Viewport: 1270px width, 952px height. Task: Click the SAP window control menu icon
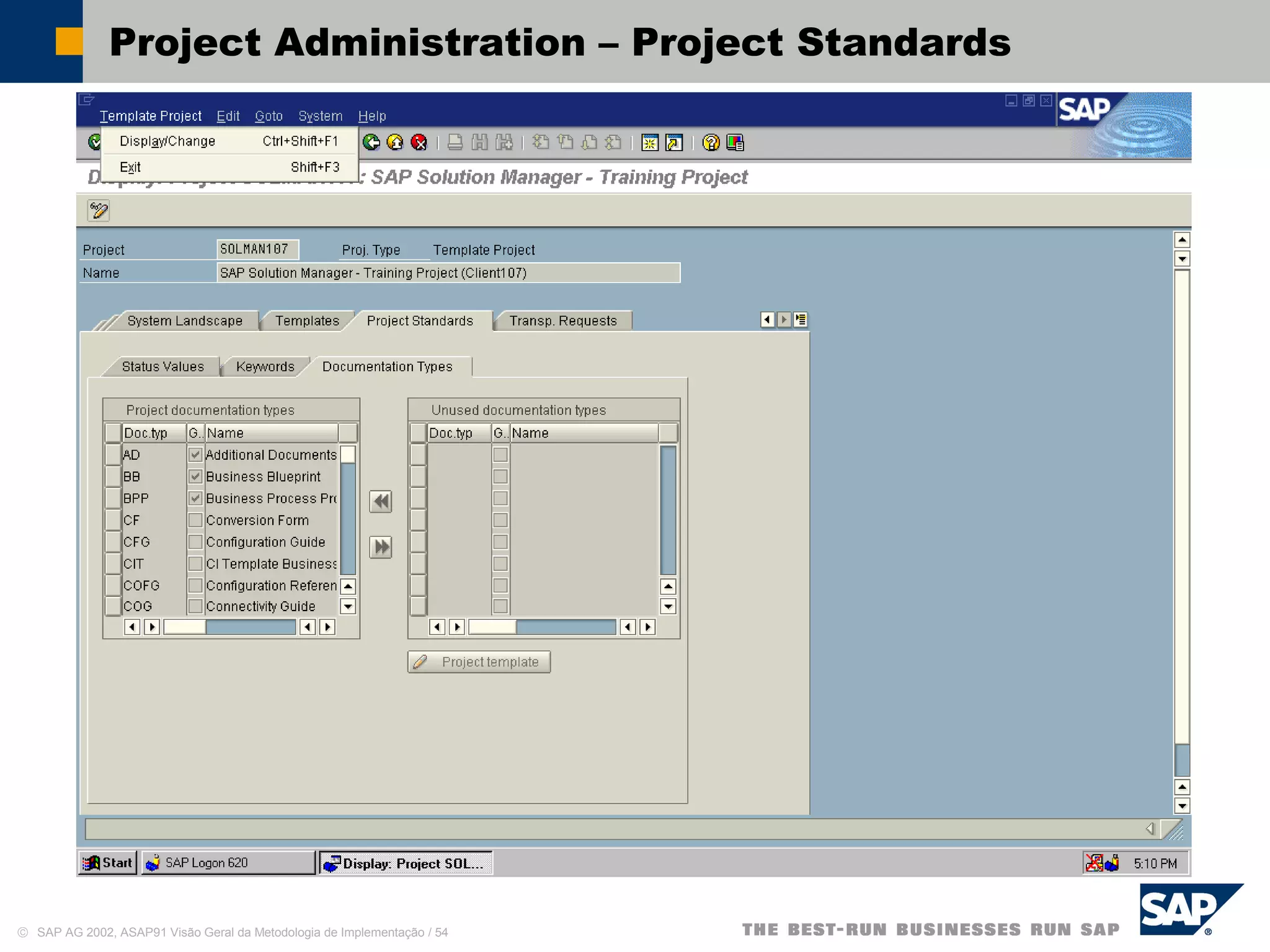(x=87, y=99)
